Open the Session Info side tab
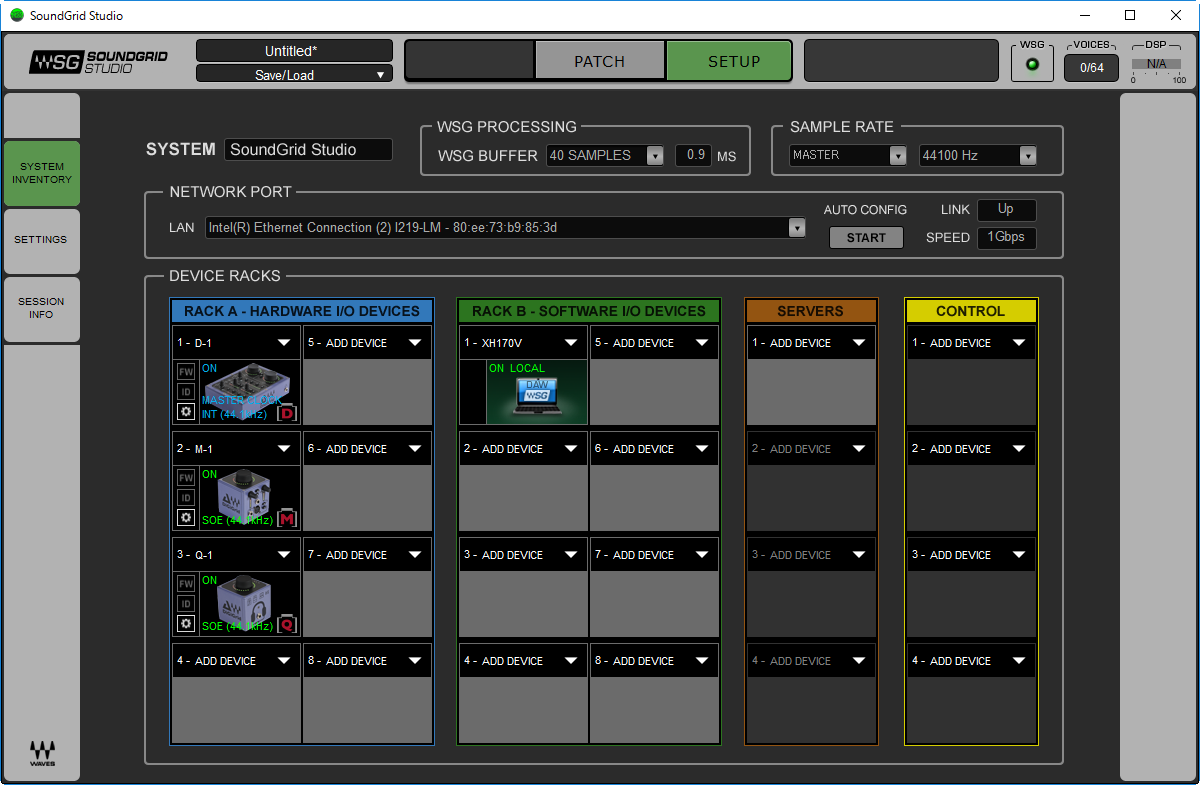 [x=42, y=308]
